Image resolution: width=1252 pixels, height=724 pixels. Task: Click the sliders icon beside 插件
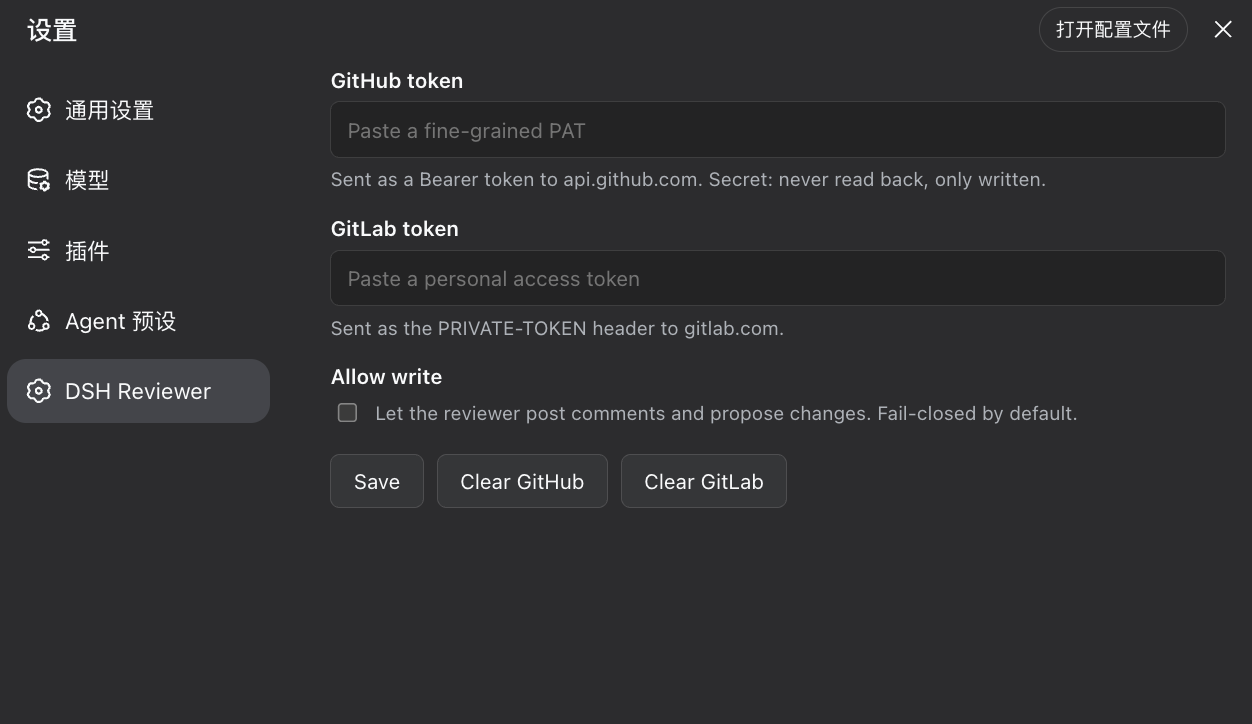coord(39,250)
